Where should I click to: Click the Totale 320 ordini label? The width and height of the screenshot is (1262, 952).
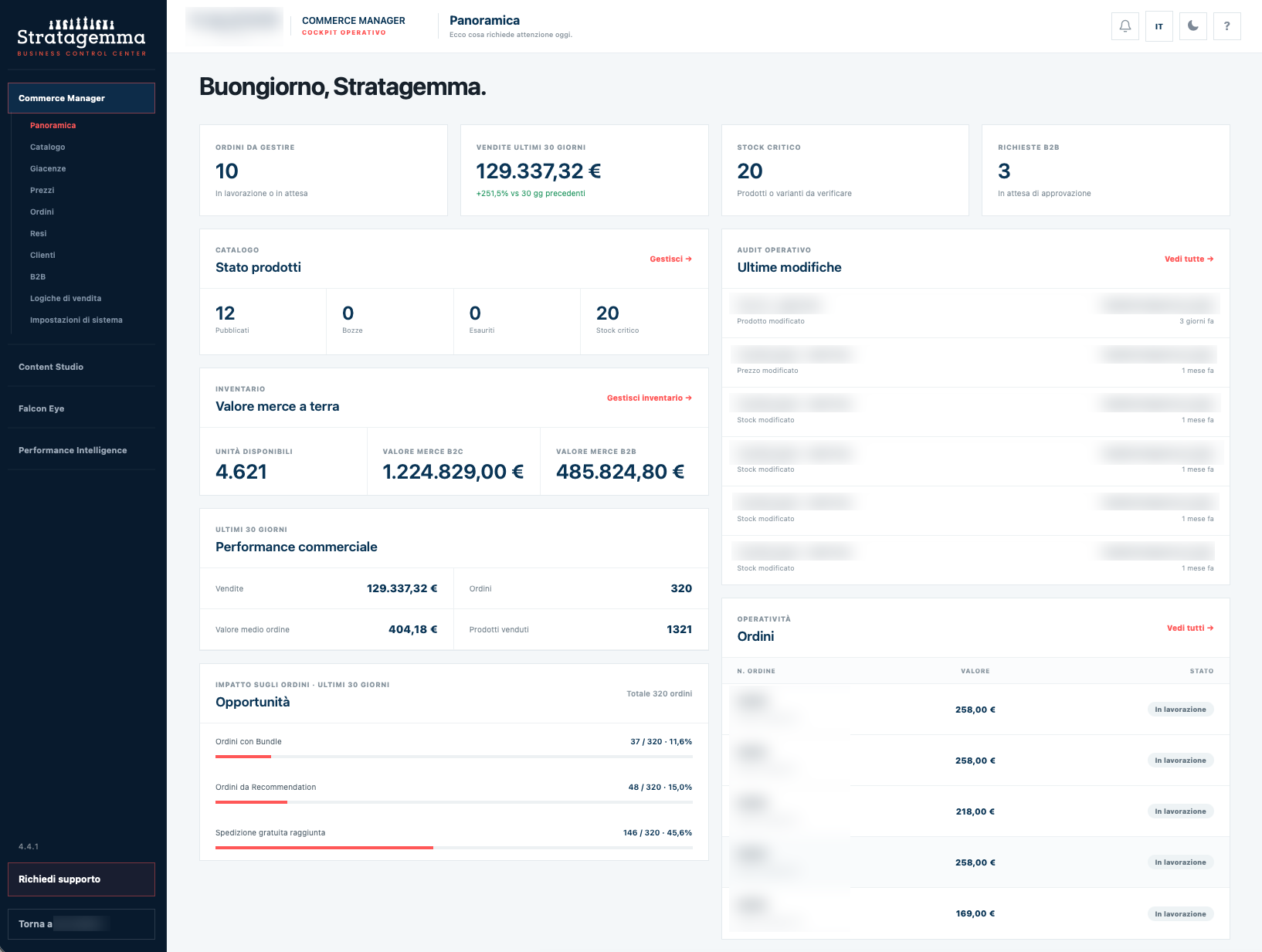660,693
